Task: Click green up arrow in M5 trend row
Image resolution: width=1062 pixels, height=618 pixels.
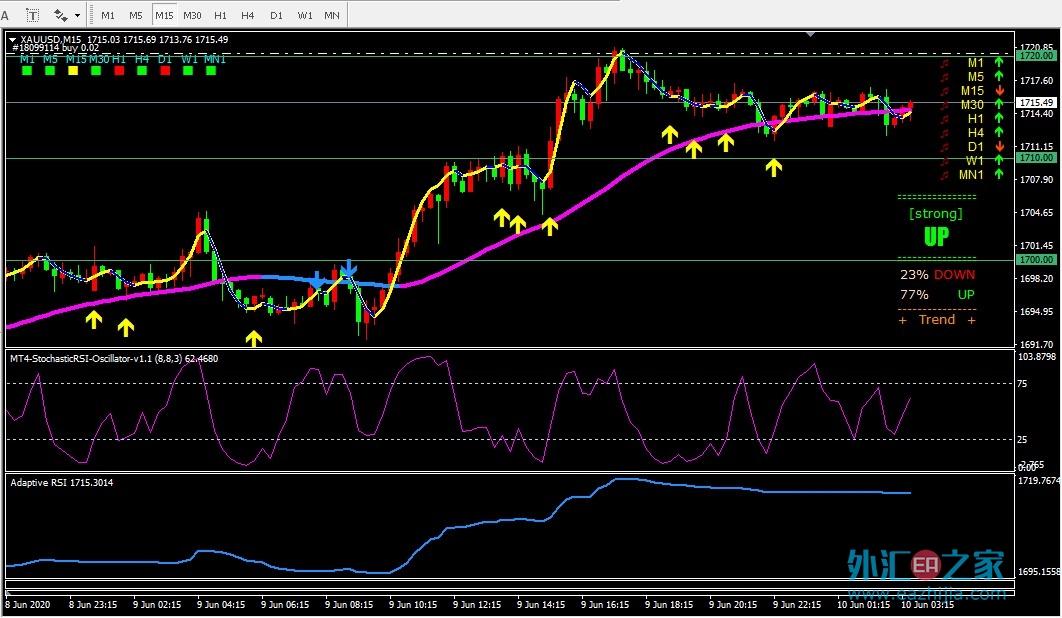Action: pos(999,77)
